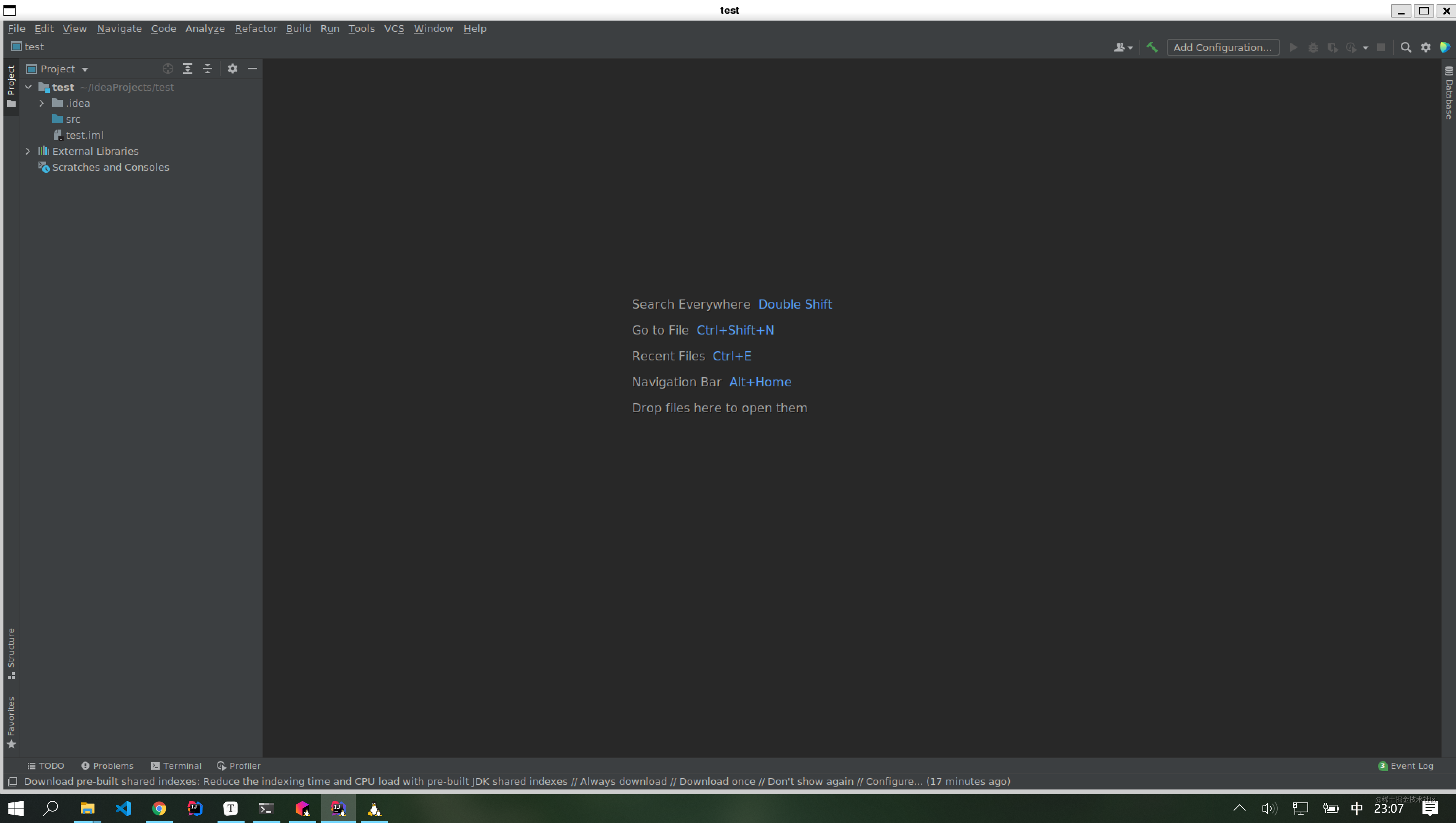Click the Select Opened File crosshair icon

pos(168,69)
